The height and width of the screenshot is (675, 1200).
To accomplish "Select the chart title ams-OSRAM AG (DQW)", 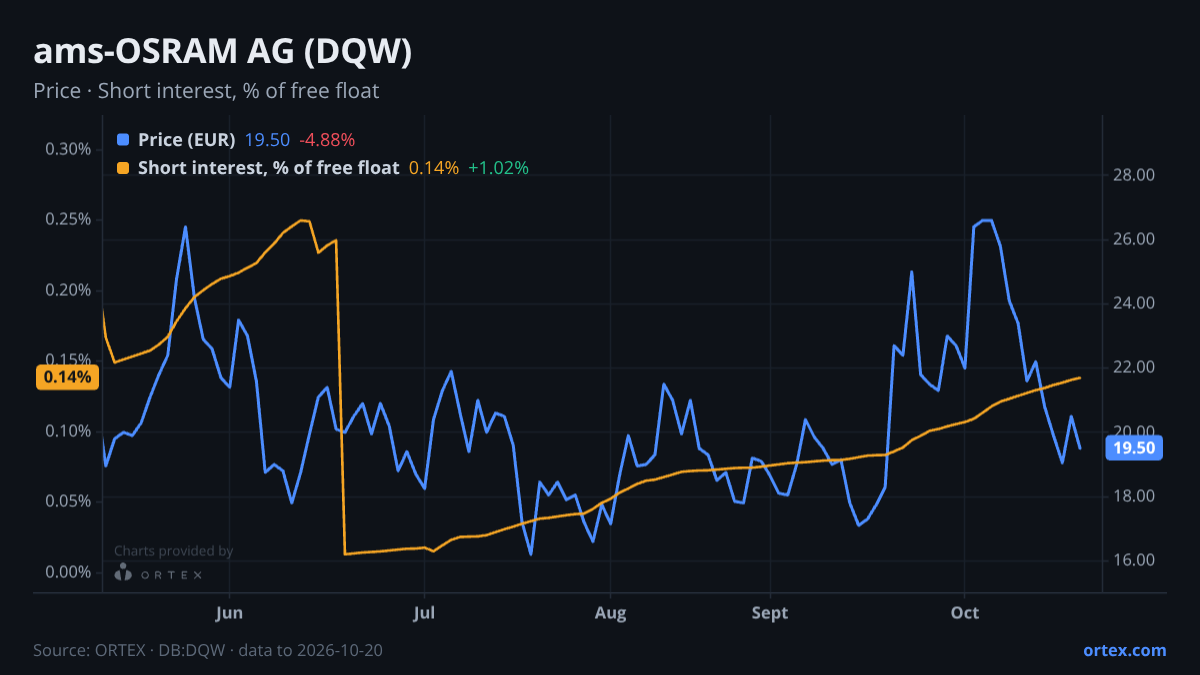I will pos(223,53).
